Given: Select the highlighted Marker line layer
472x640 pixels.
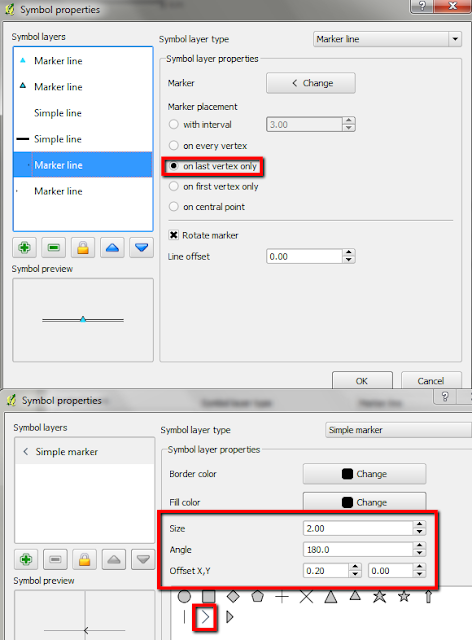Looking at the screenshot, I should [x=83, y=165].
